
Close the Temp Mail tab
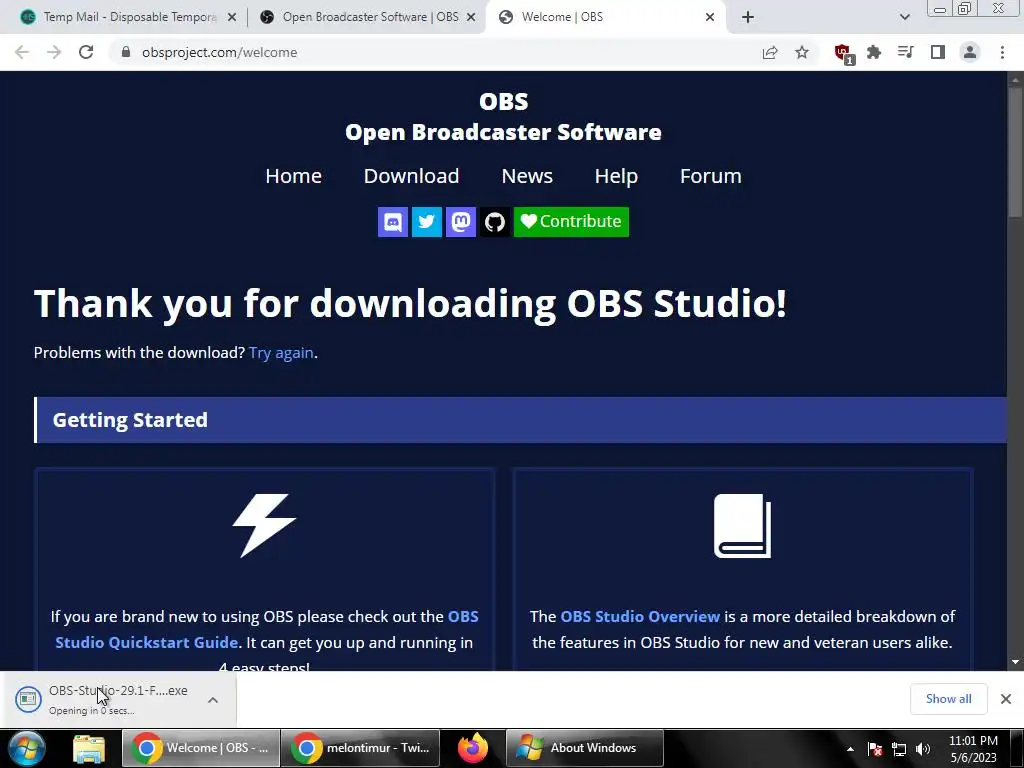(232, 18)
